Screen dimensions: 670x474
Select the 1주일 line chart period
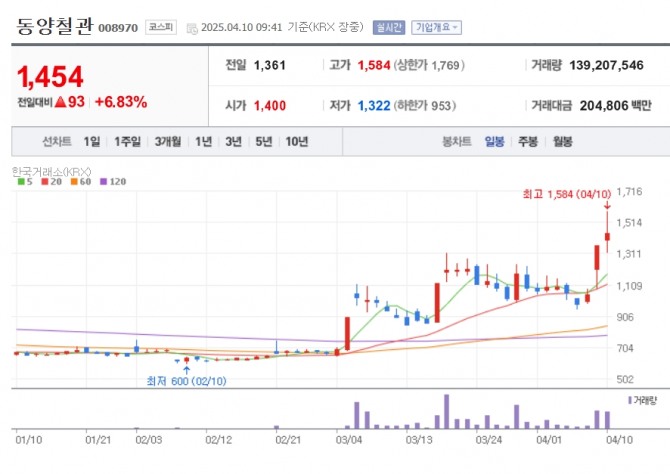point(127,141)
